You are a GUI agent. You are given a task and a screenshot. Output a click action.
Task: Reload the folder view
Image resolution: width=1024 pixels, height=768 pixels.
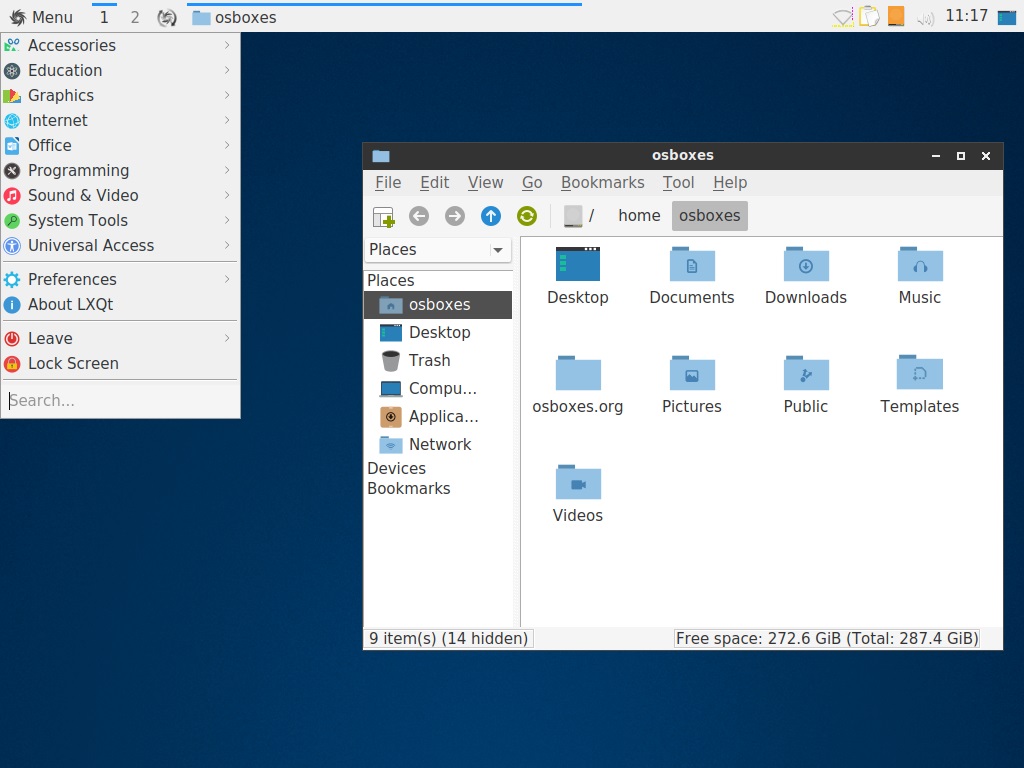tap(526, 216)
